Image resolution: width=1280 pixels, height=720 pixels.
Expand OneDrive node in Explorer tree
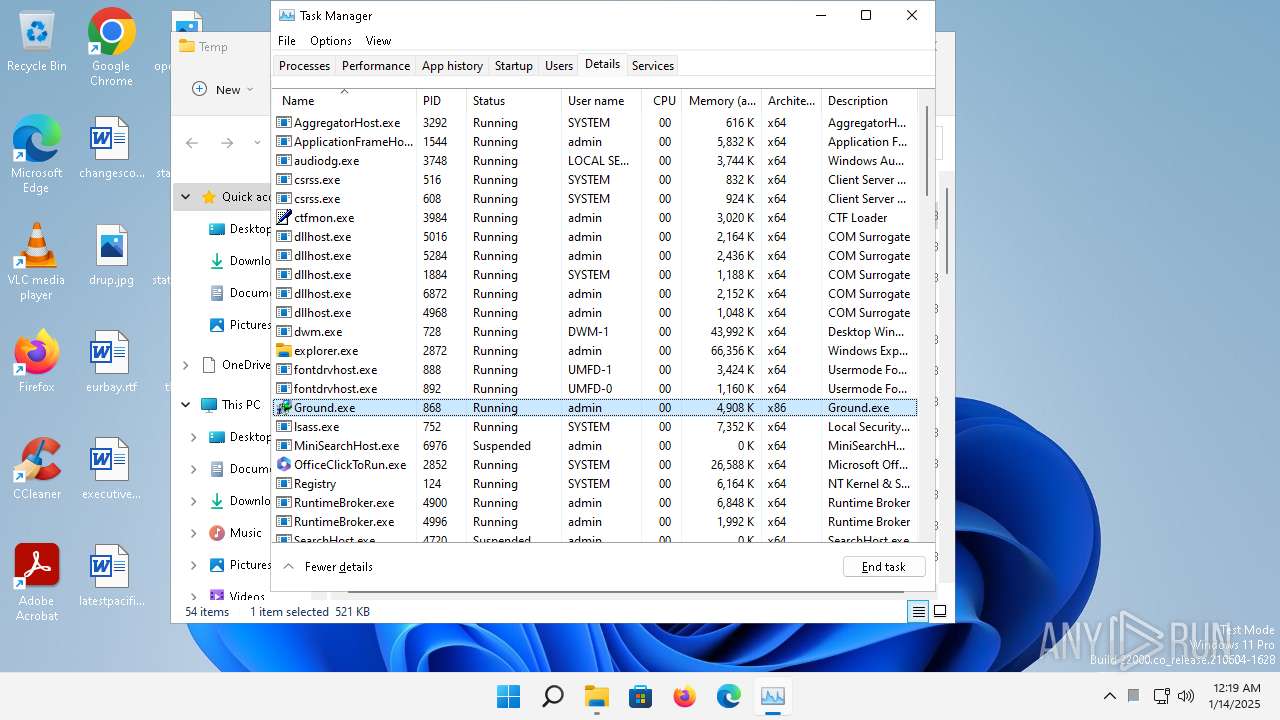coord(185,365)
